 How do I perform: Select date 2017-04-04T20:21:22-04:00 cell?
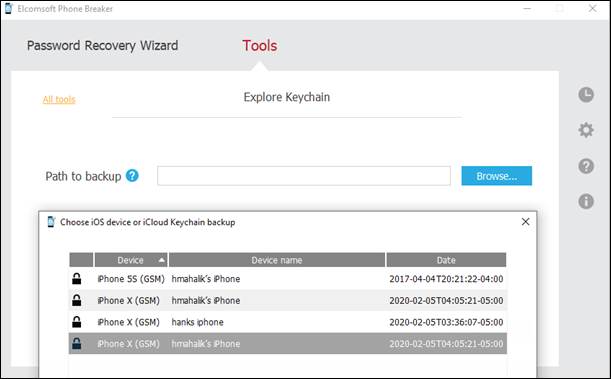(x=446, y=279)
